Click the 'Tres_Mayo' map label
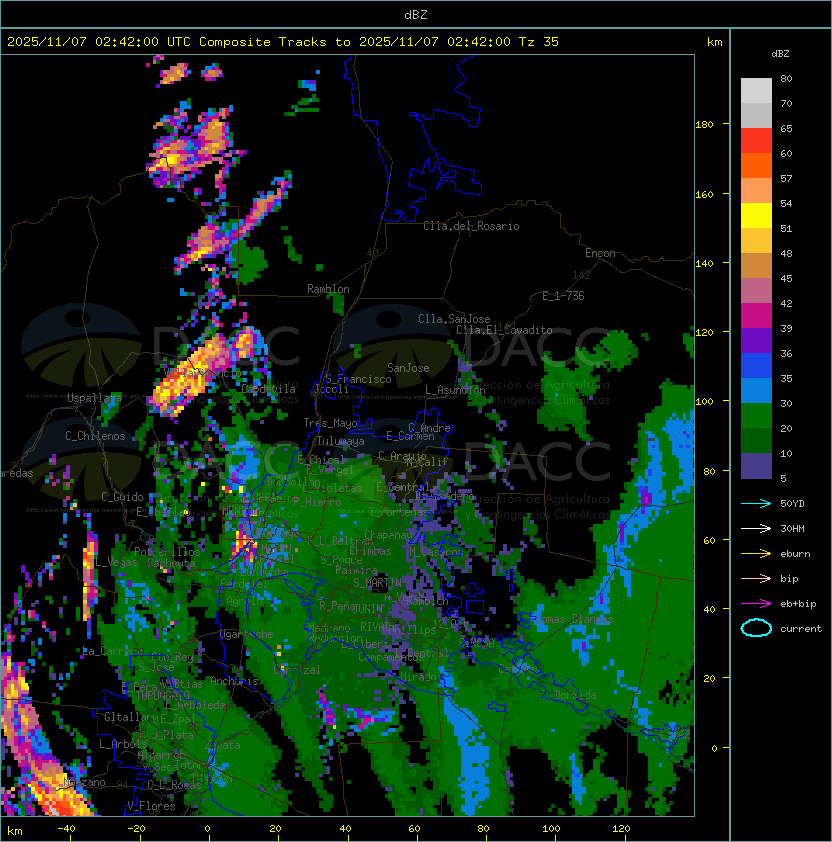 [330, 423]
